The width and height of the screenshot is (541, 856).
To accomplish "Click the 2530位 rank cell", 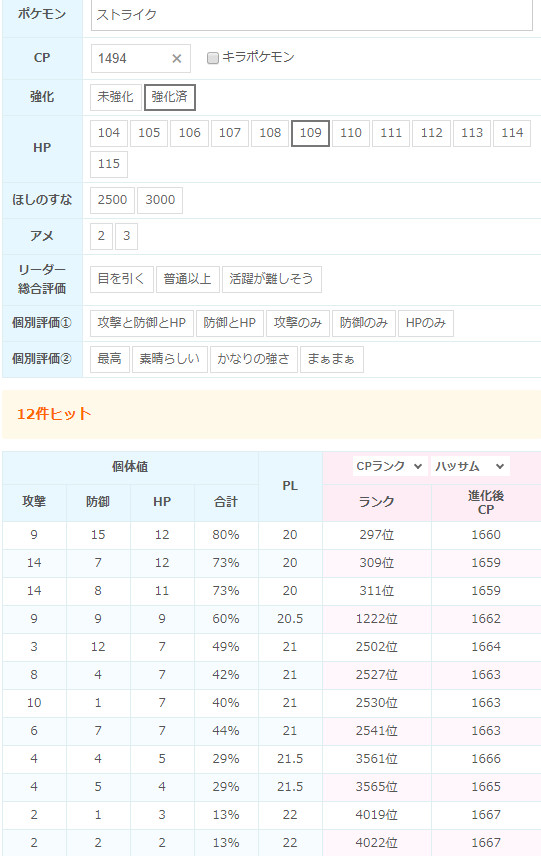I will click(377, 703).
